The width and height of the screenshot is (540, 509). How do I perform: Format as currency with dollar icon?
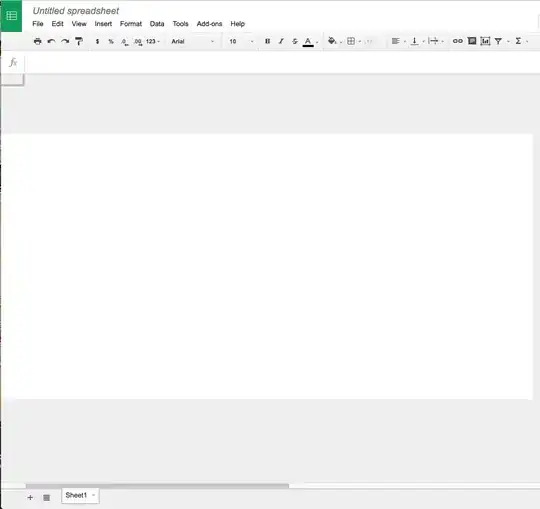[97, 41]
